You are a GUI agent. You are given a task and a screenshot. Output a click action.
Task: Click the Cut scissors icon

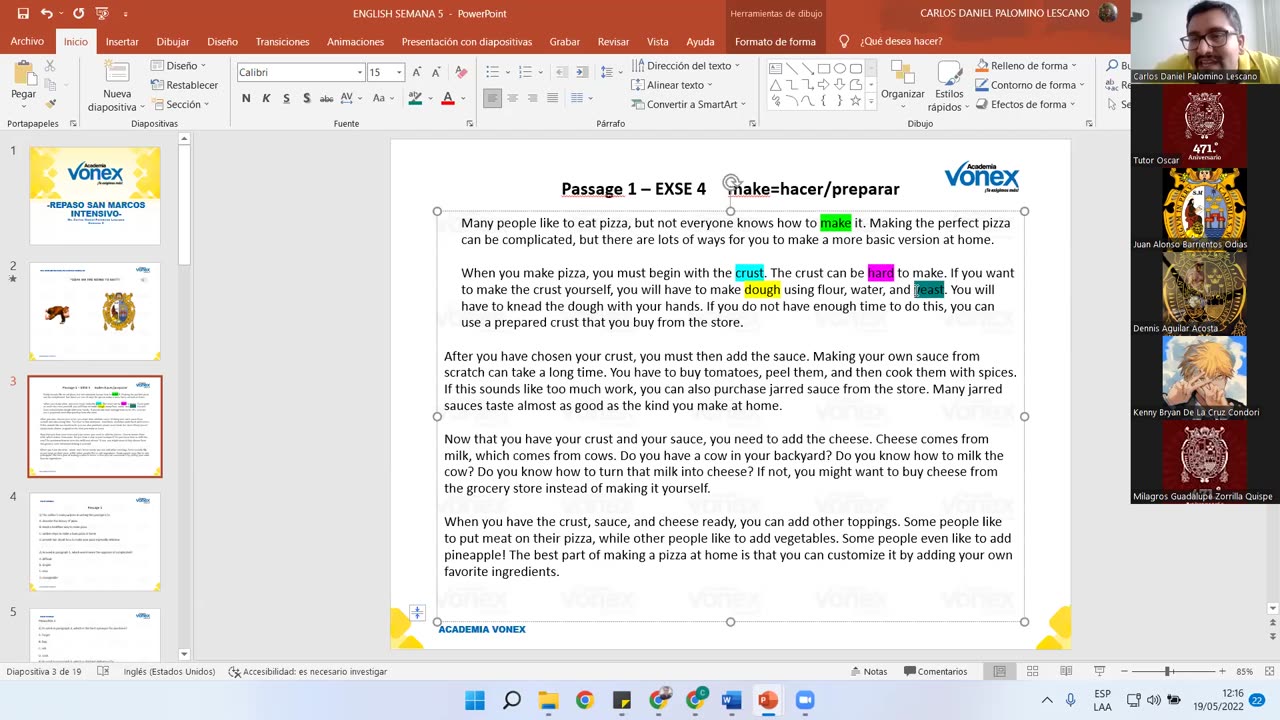(x=50, y=66)
